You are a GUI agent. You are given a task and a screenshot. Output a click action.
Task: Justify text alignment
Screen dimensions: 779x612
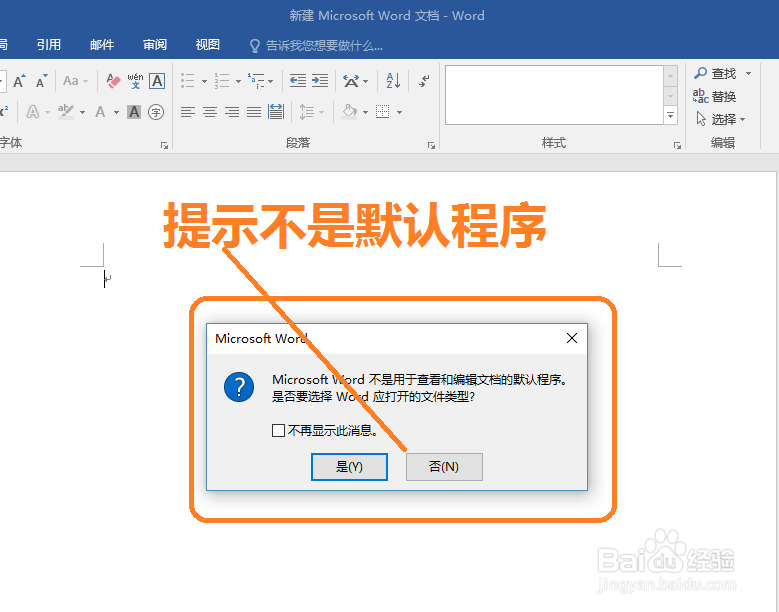(254, 112)
